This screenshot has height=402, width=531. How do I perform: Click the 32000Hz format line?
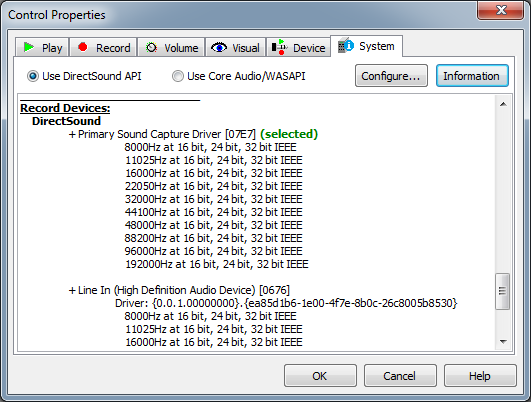coord(213,199)
